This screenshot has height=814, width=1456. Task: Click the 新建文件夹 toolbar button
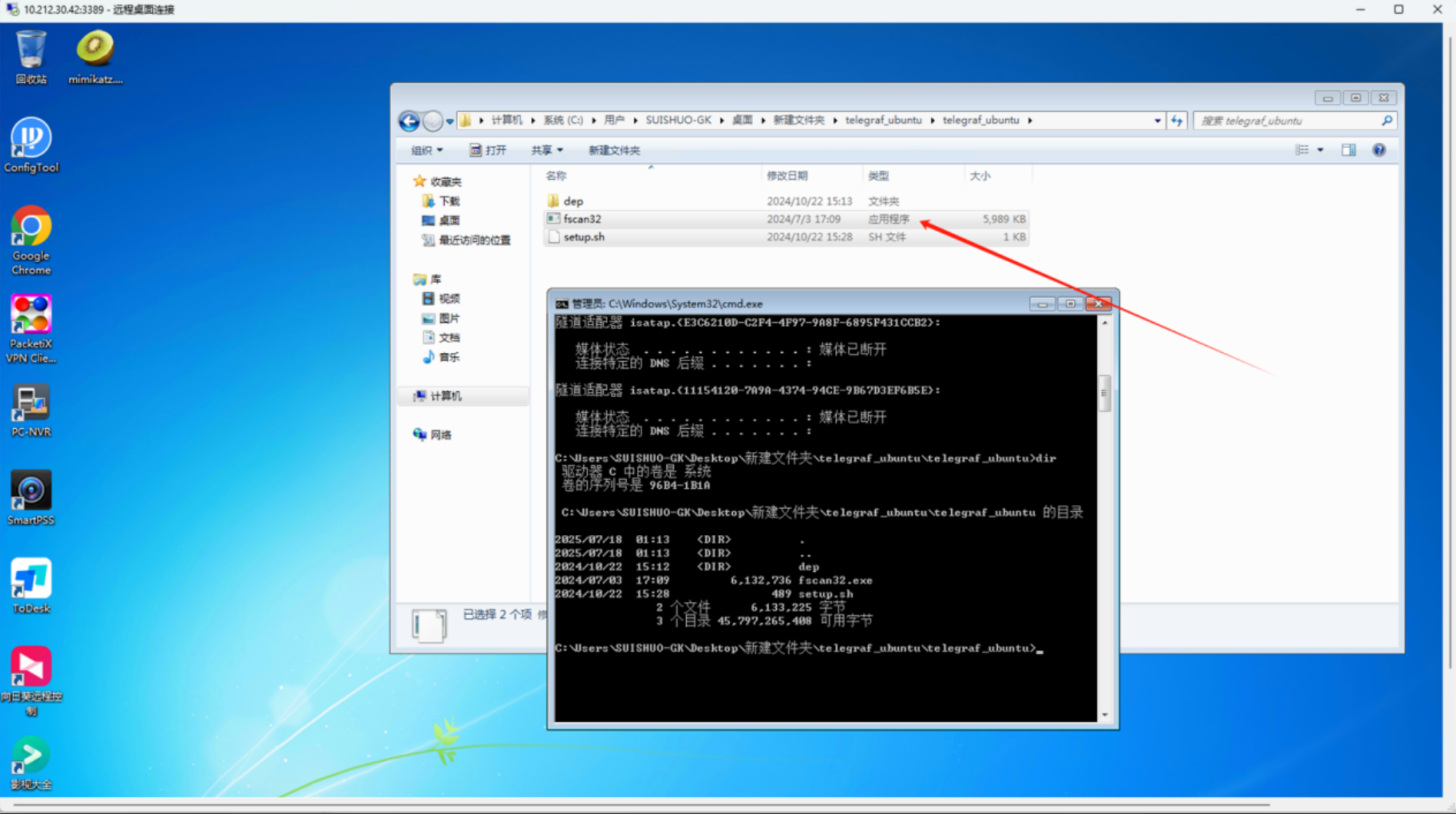point(614,150)
